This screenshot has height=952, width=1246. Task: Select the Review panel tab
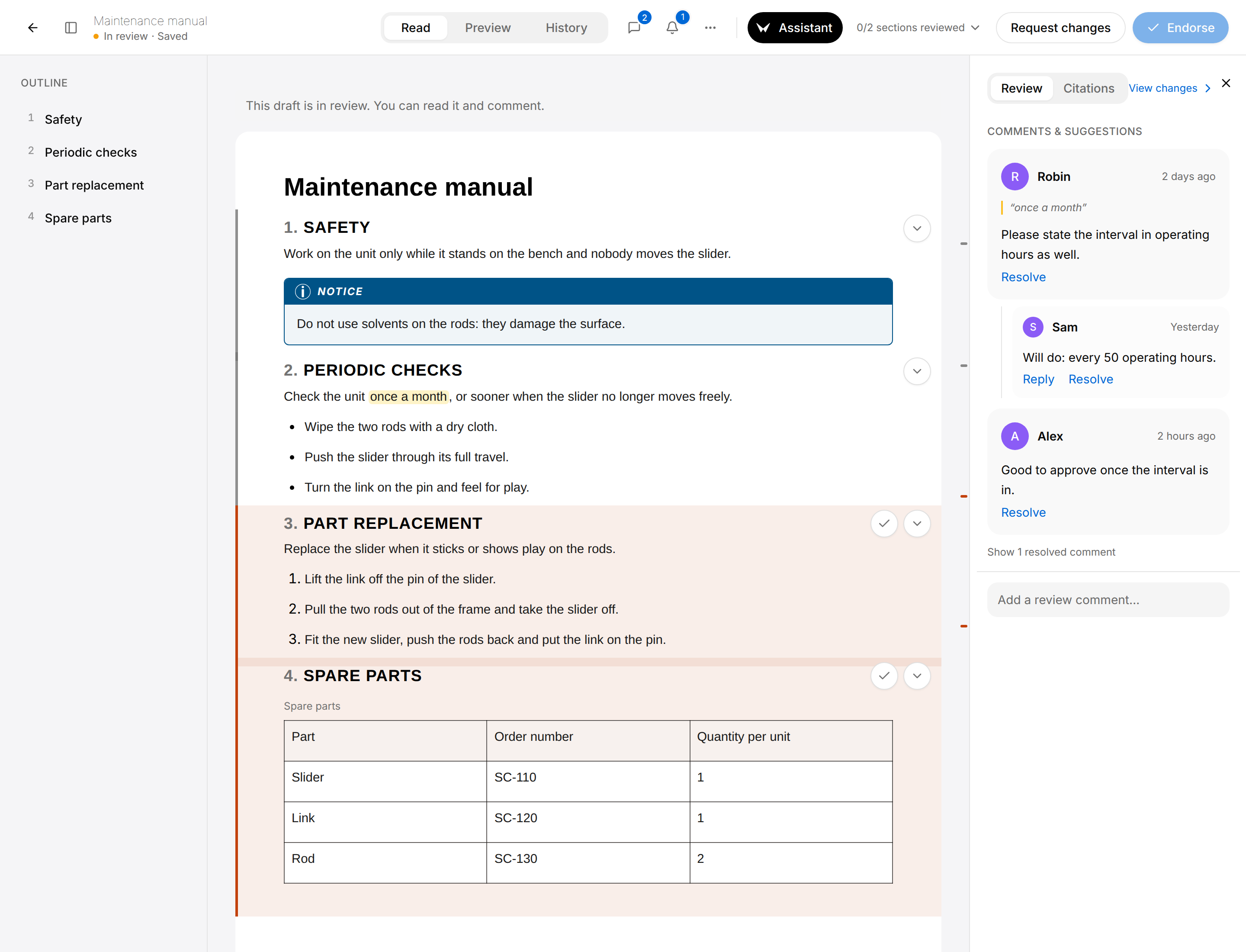pyautogui.click(x=1021, y=88)
